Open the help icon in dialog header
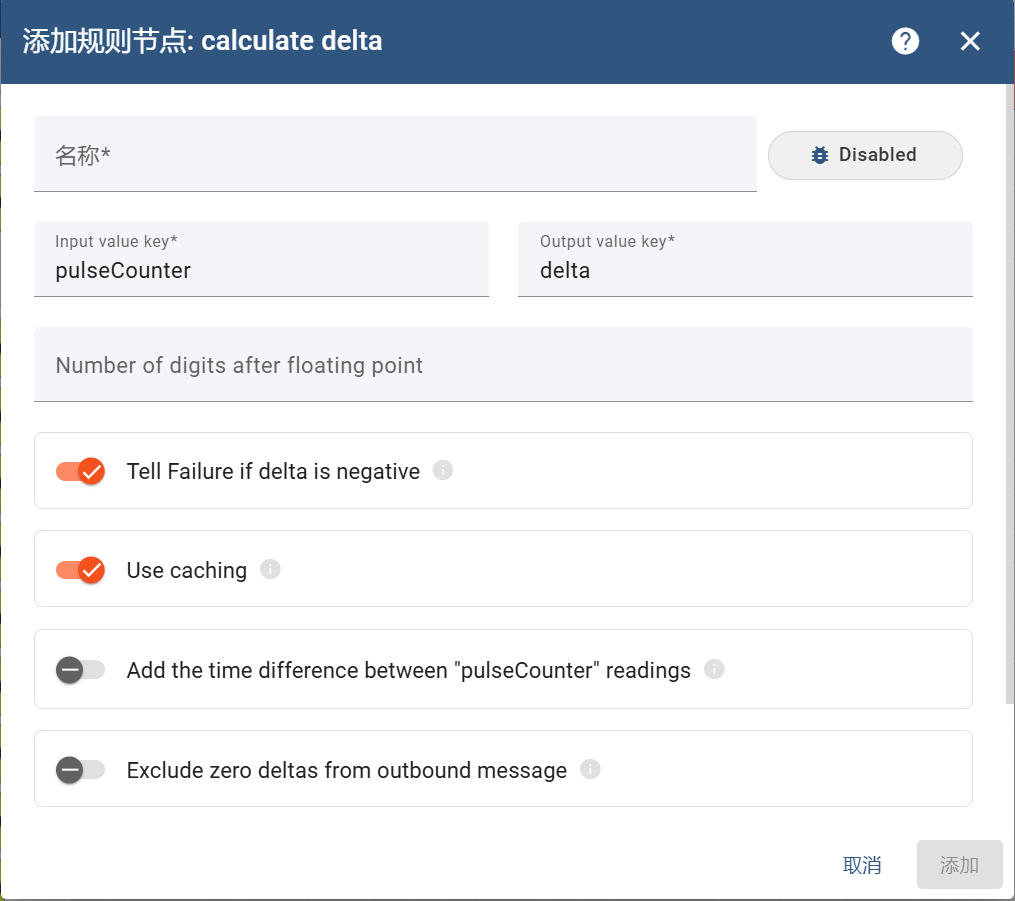1015x901 pixels. coord(905,41)
